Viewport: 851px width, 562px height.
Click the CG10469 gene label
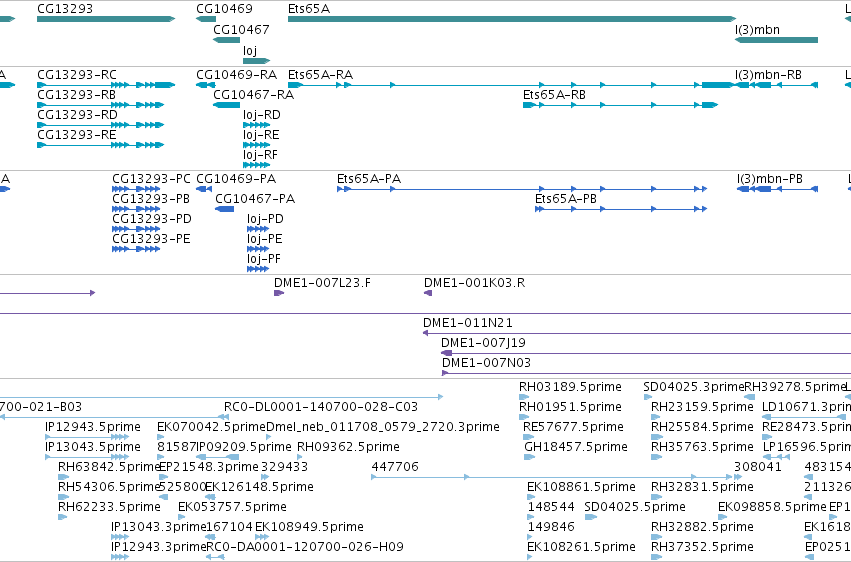point(224,9)
